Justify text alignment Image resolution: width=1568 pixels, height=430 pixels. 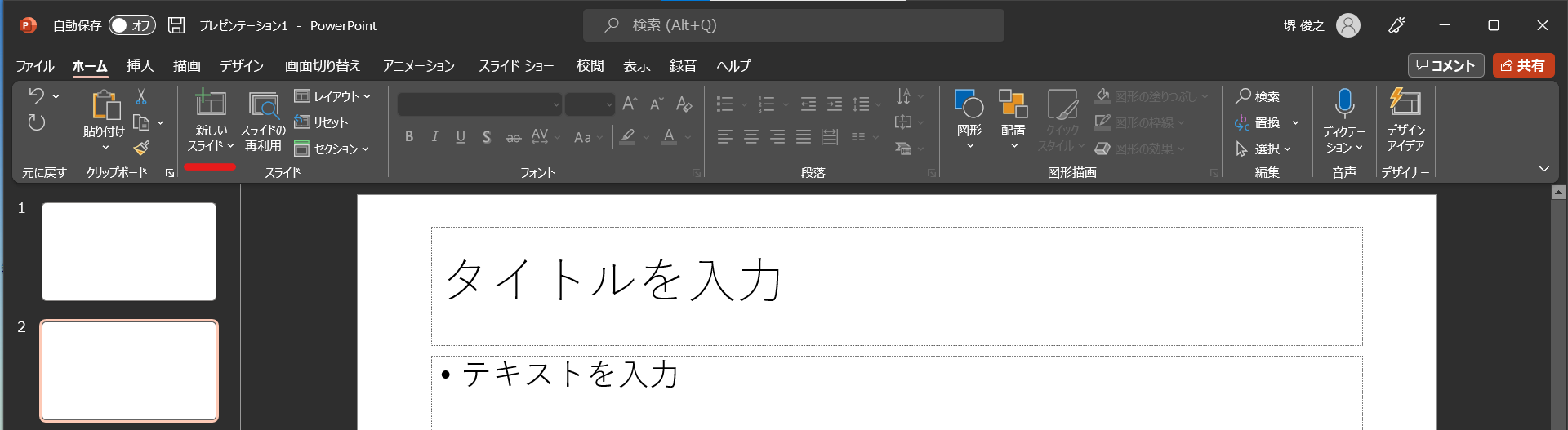pyautogui.click(x=804, y=137)
